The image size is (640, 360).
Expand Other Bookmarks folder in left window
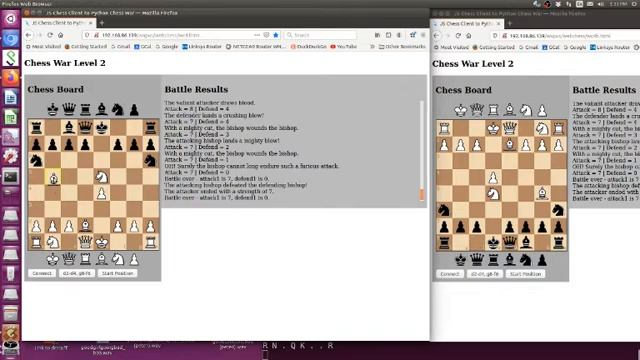402,47
